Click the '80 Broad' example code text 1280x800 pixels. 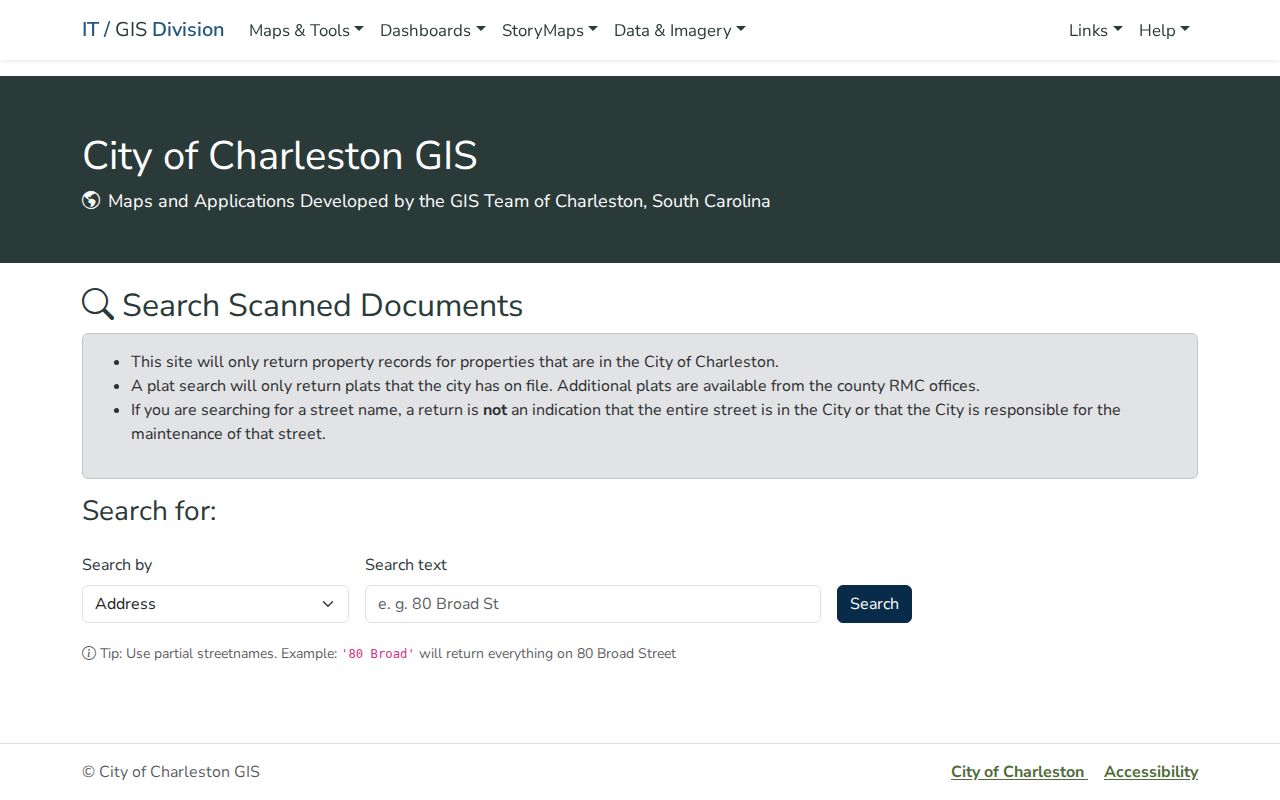[x=378, y=654]
